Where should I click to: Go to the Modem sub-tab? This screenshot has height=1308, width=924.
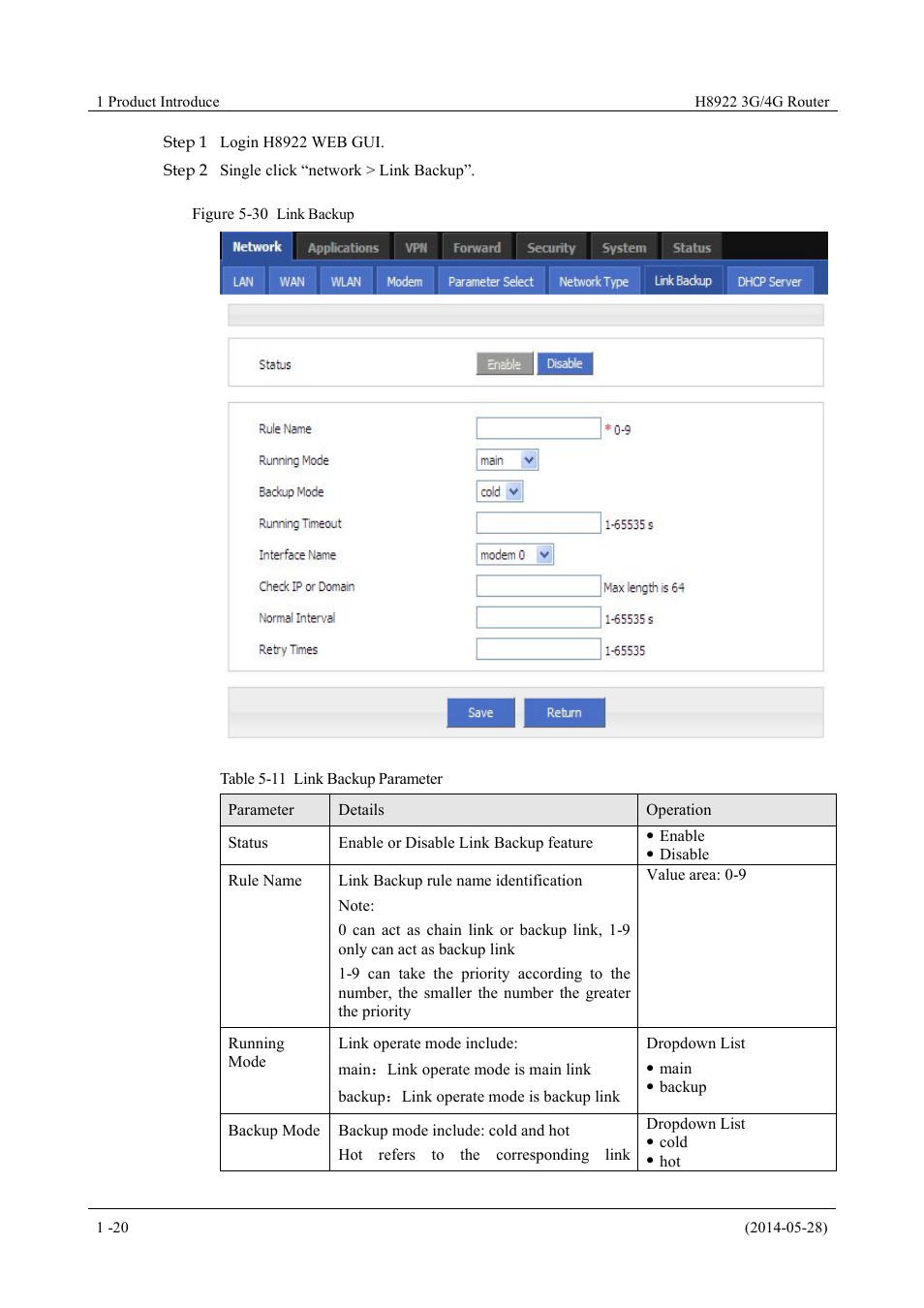coord(405,282)
